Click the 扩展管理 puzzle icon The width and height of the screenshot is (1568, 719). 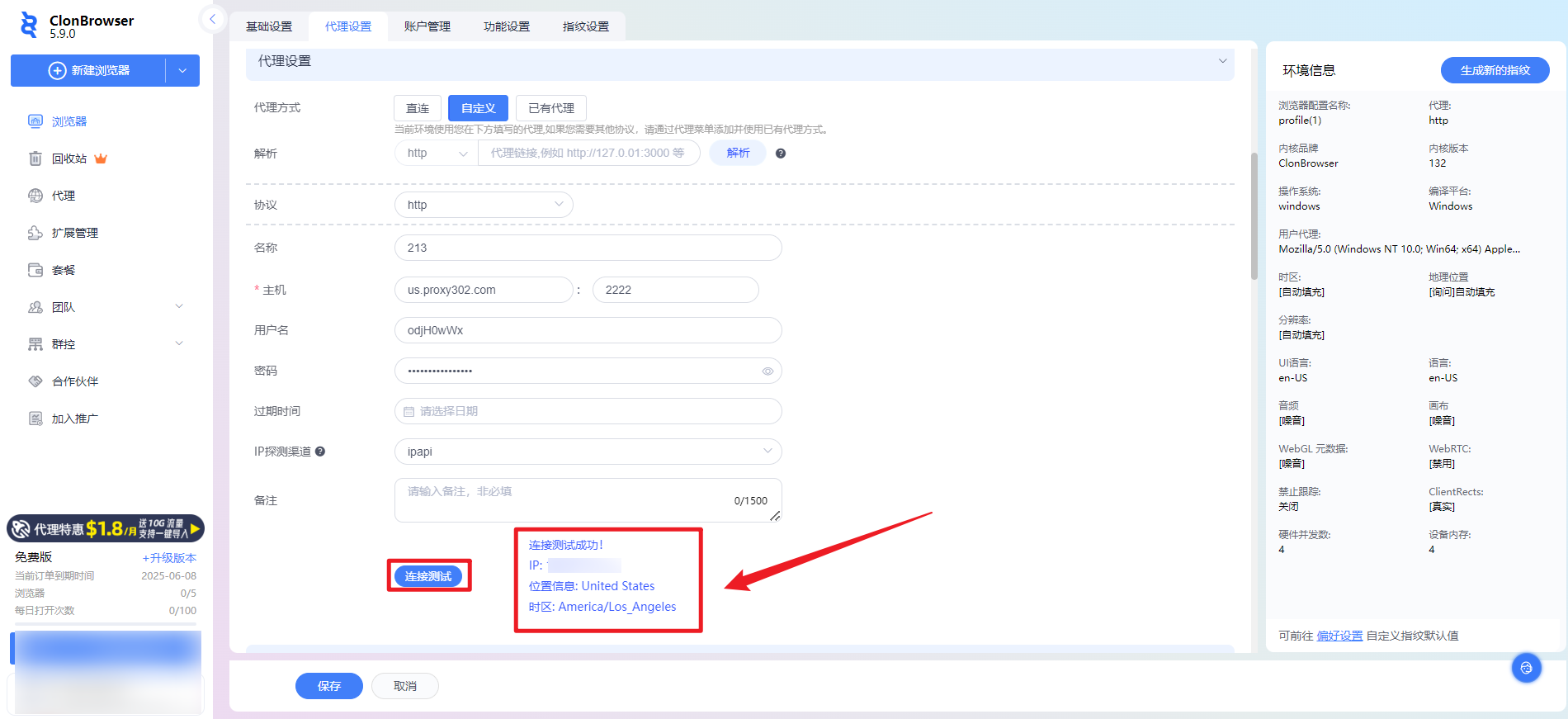35,233
